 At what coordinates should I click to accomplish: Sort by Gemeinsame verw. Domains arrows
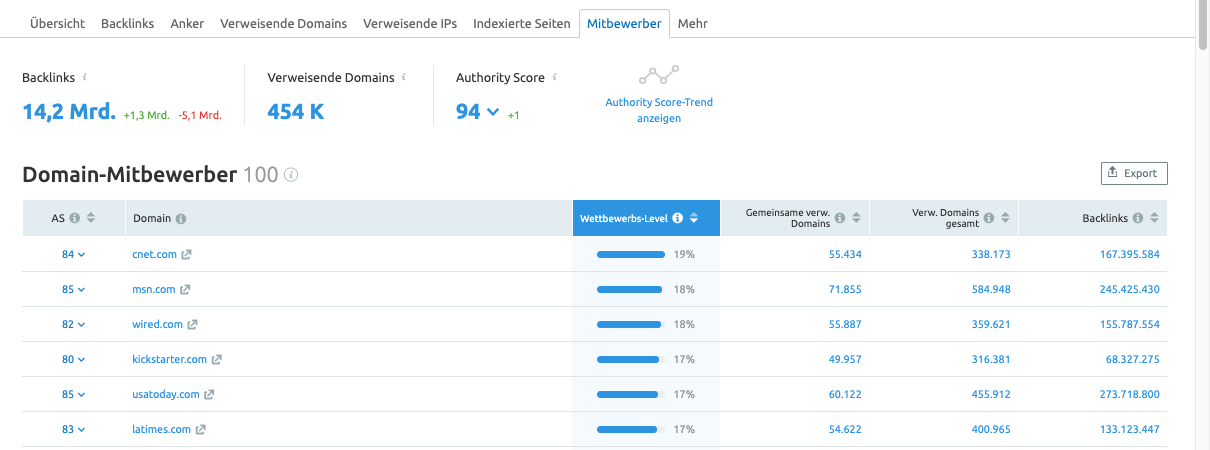tap(856, 218)
